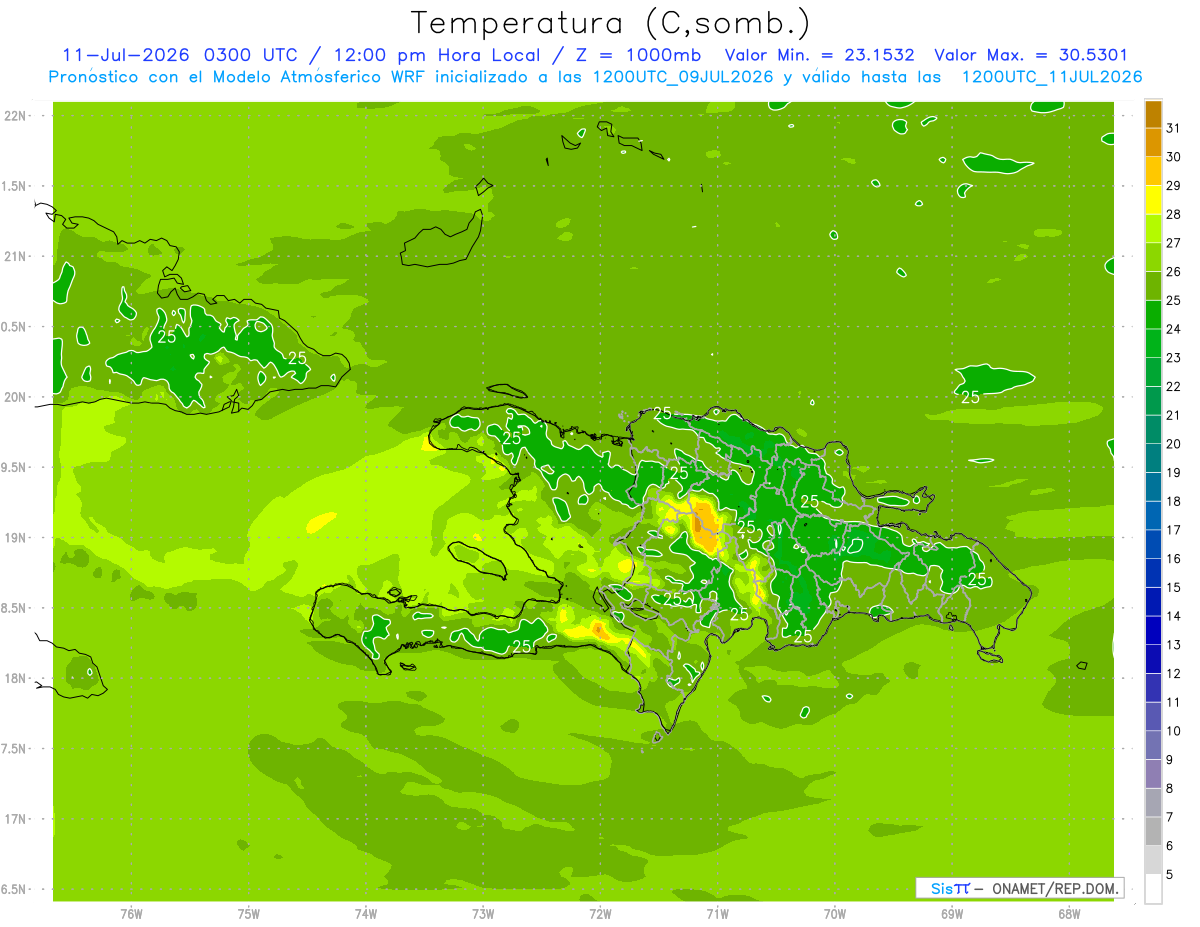Click the "75W" longitude axis label

point(249,914)
